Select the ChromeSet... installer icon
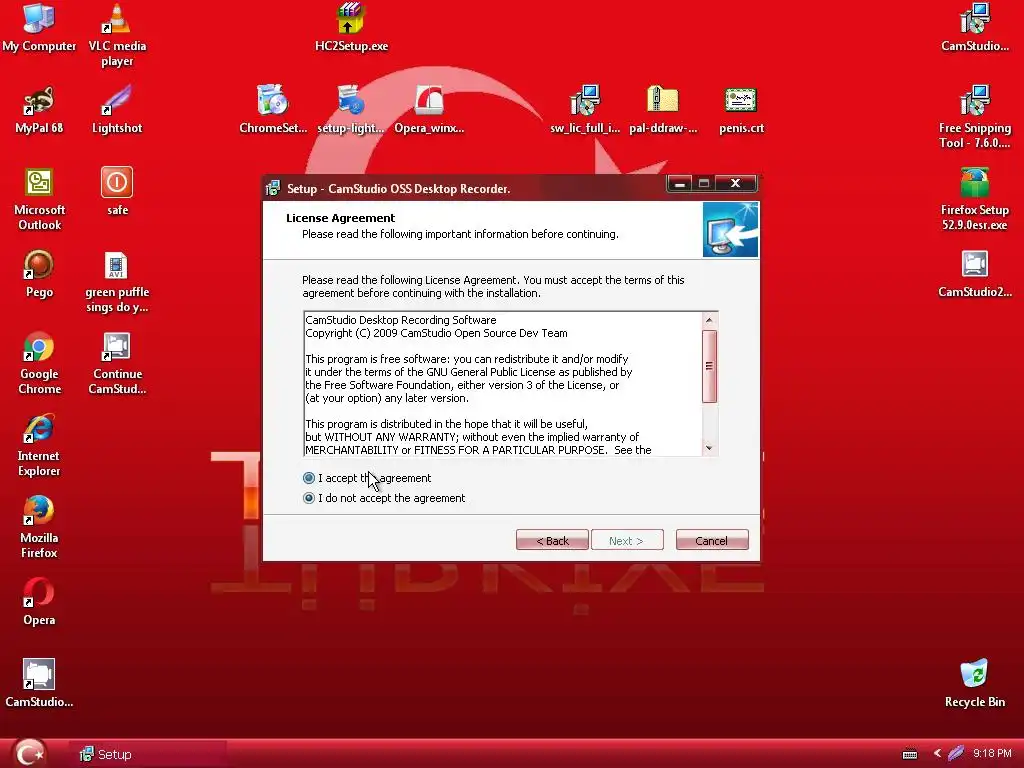 (x=273, y=109)
